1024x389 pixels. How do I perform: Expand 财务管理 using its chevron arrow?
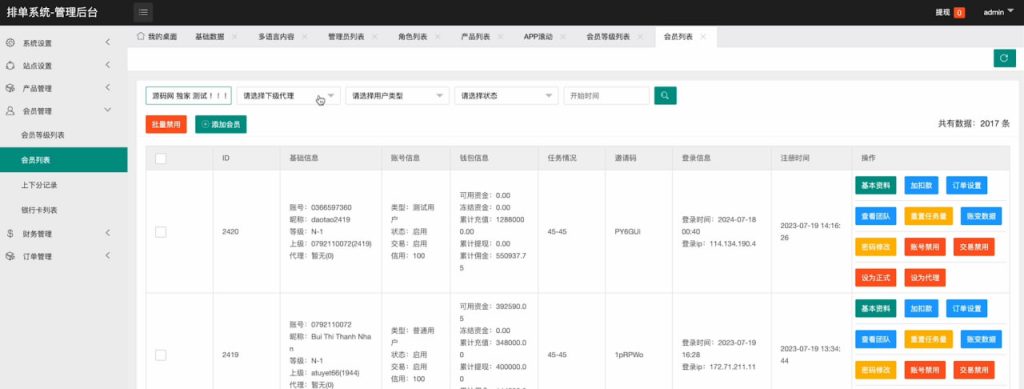pyautogui.click(x=108, y=233)
